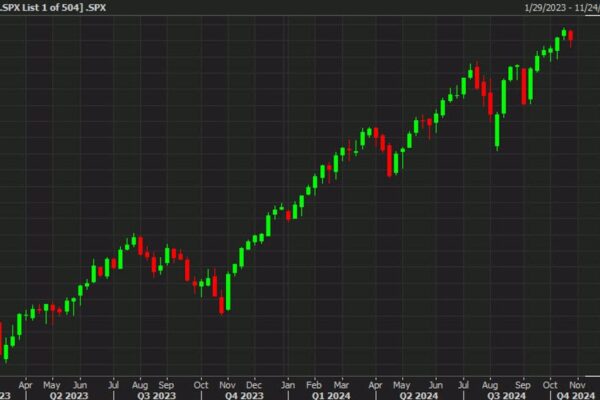Image resolution: width=600 pixels, height=400 pixels.
Task: Click the Aug label above Q3 2024
Action: 490,385
